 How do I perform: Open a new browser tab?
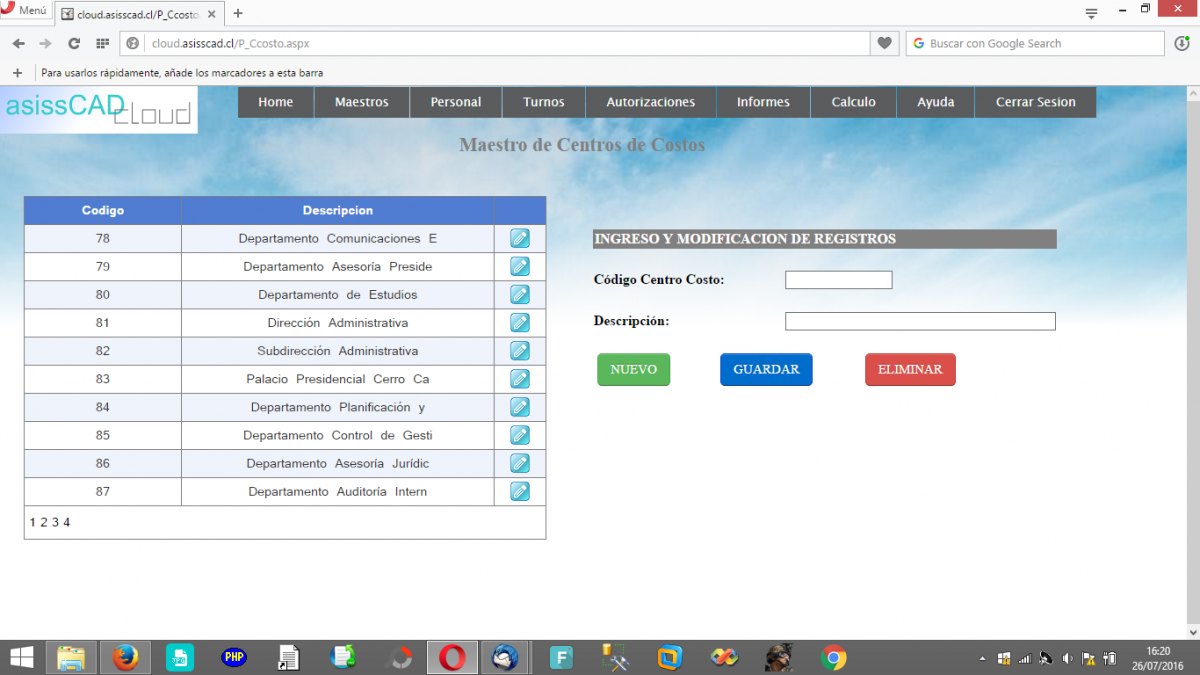coord(238,14)
